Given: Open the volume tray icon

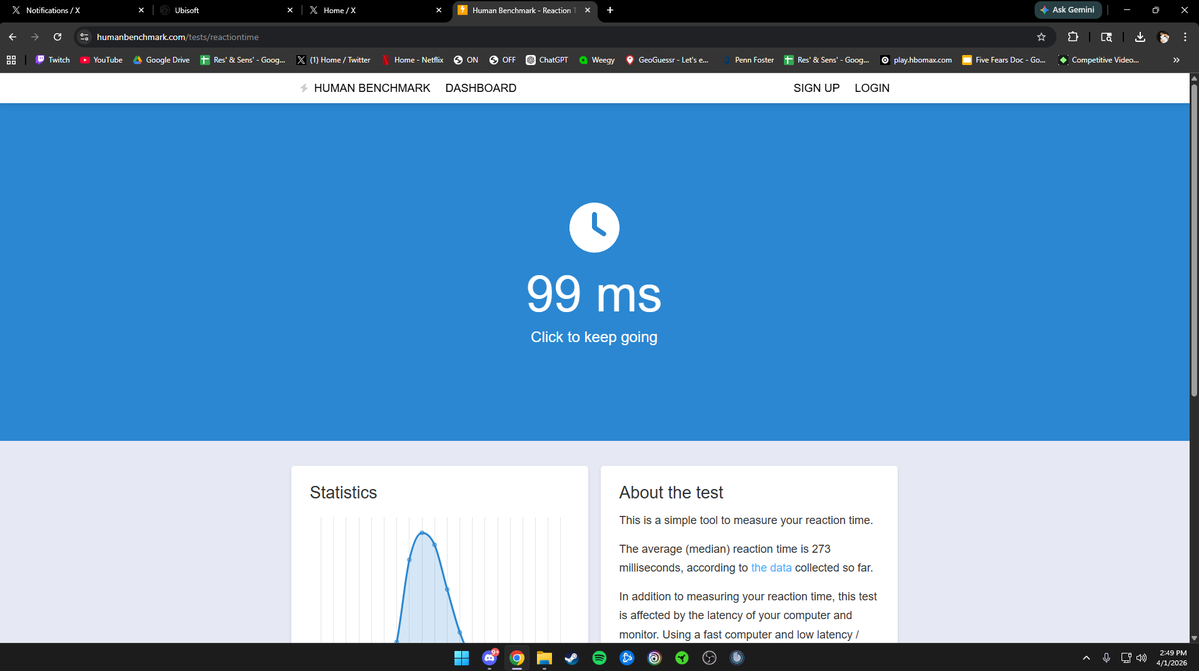Looking at the screenshot, I should [1142, 658].
